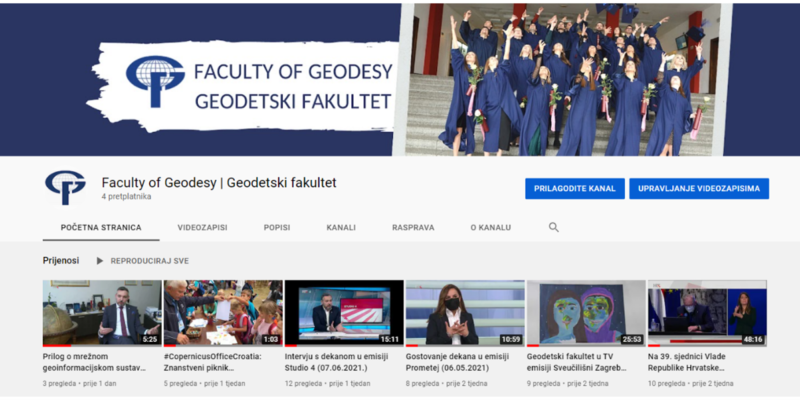Open the 5:25 geoinformacijski sustav video thumbnail

pyautogui.click(x=102, y=313)
